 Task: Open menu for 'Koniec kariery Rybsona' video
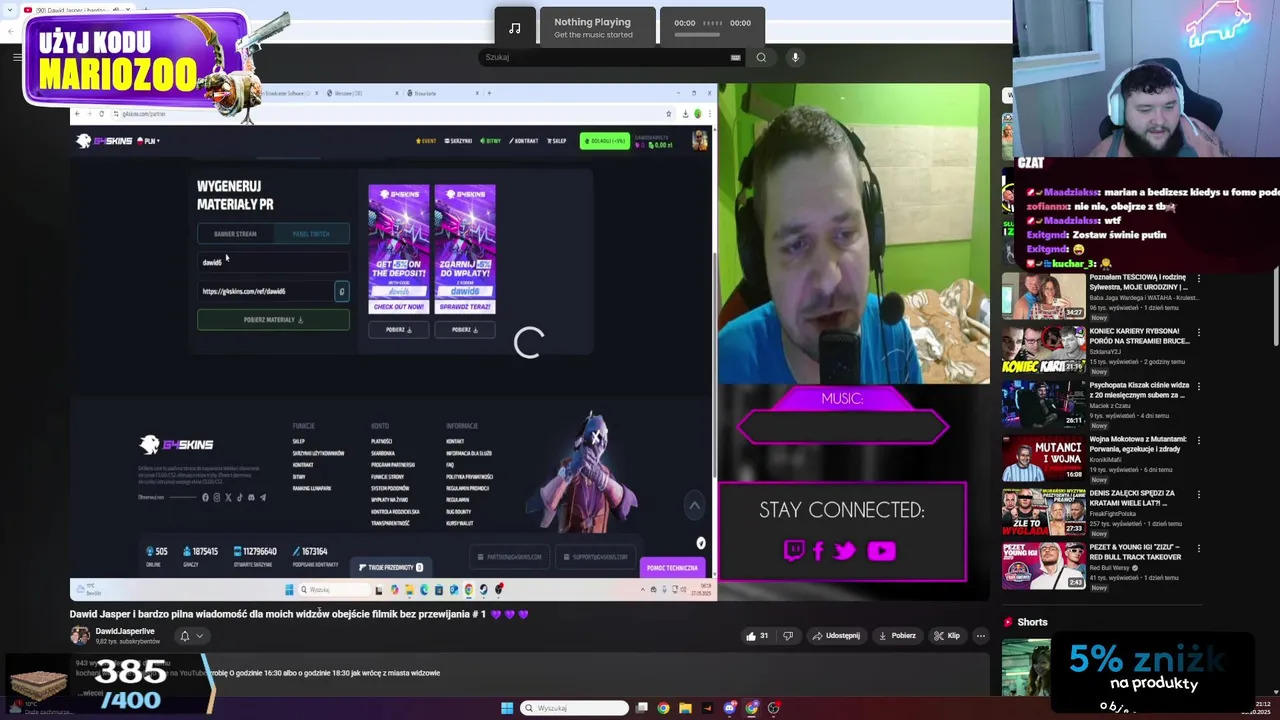tap(1198, 333)
